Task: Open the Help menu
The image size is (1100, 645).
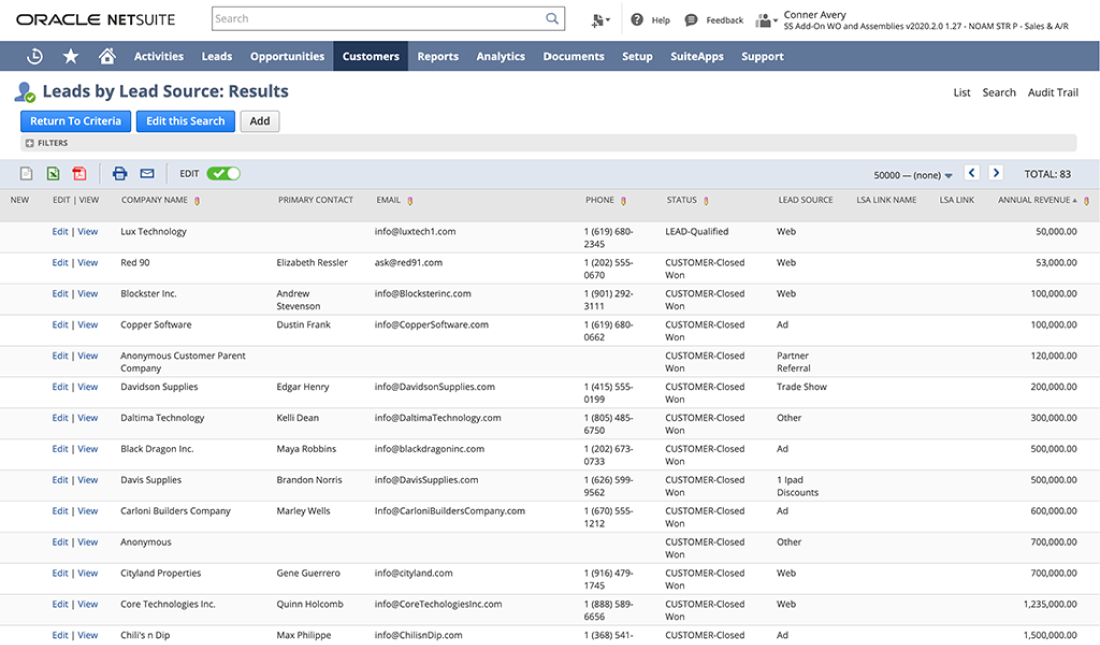Action: click(x=650, y=20)
